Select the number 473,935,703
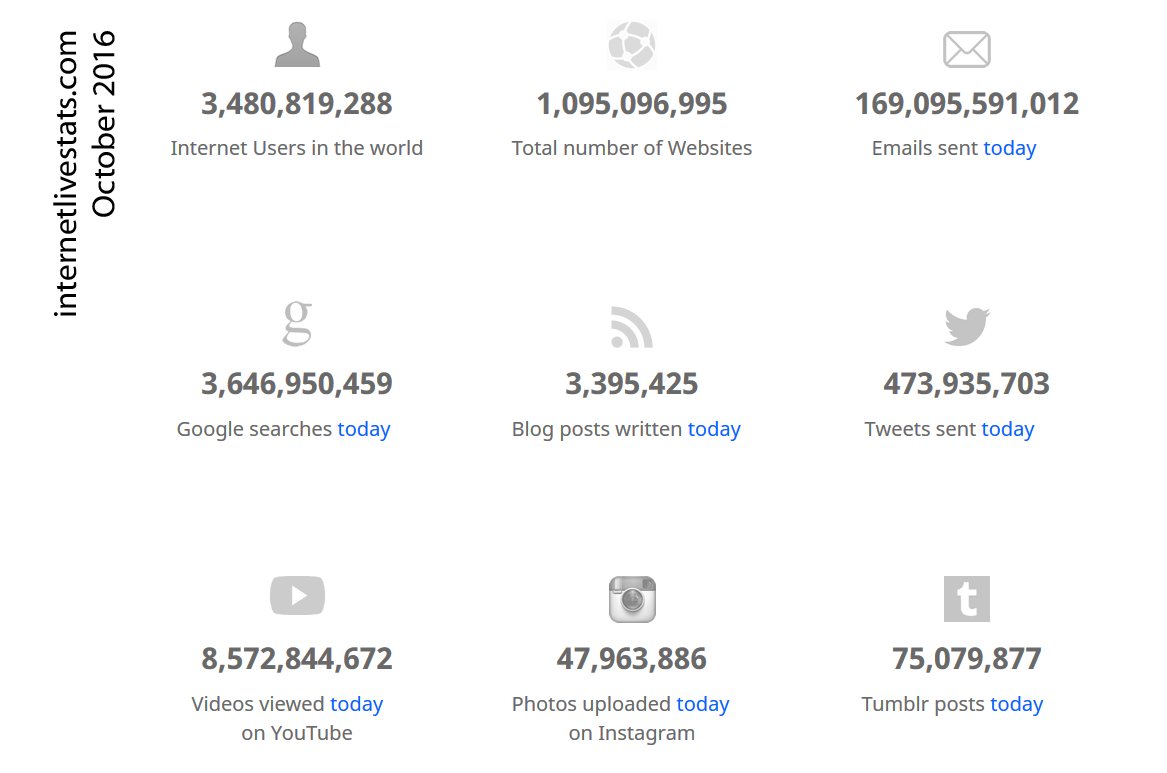The image size is (1167, 773). pyautogui.click(x=967, y=384)
